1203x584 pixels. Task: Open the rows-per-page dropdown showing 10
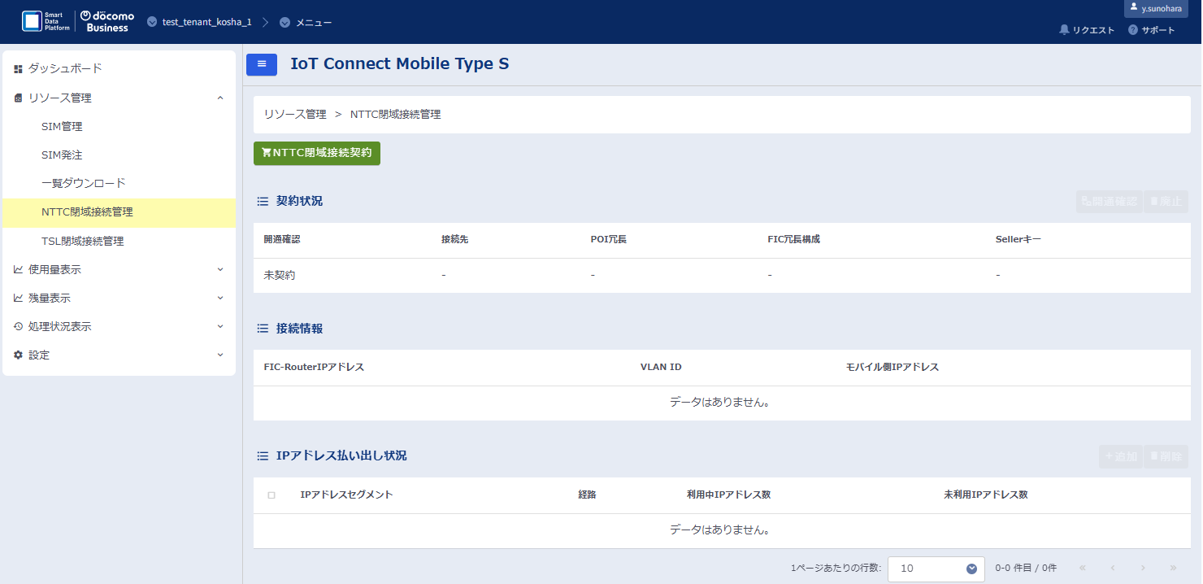936,568
